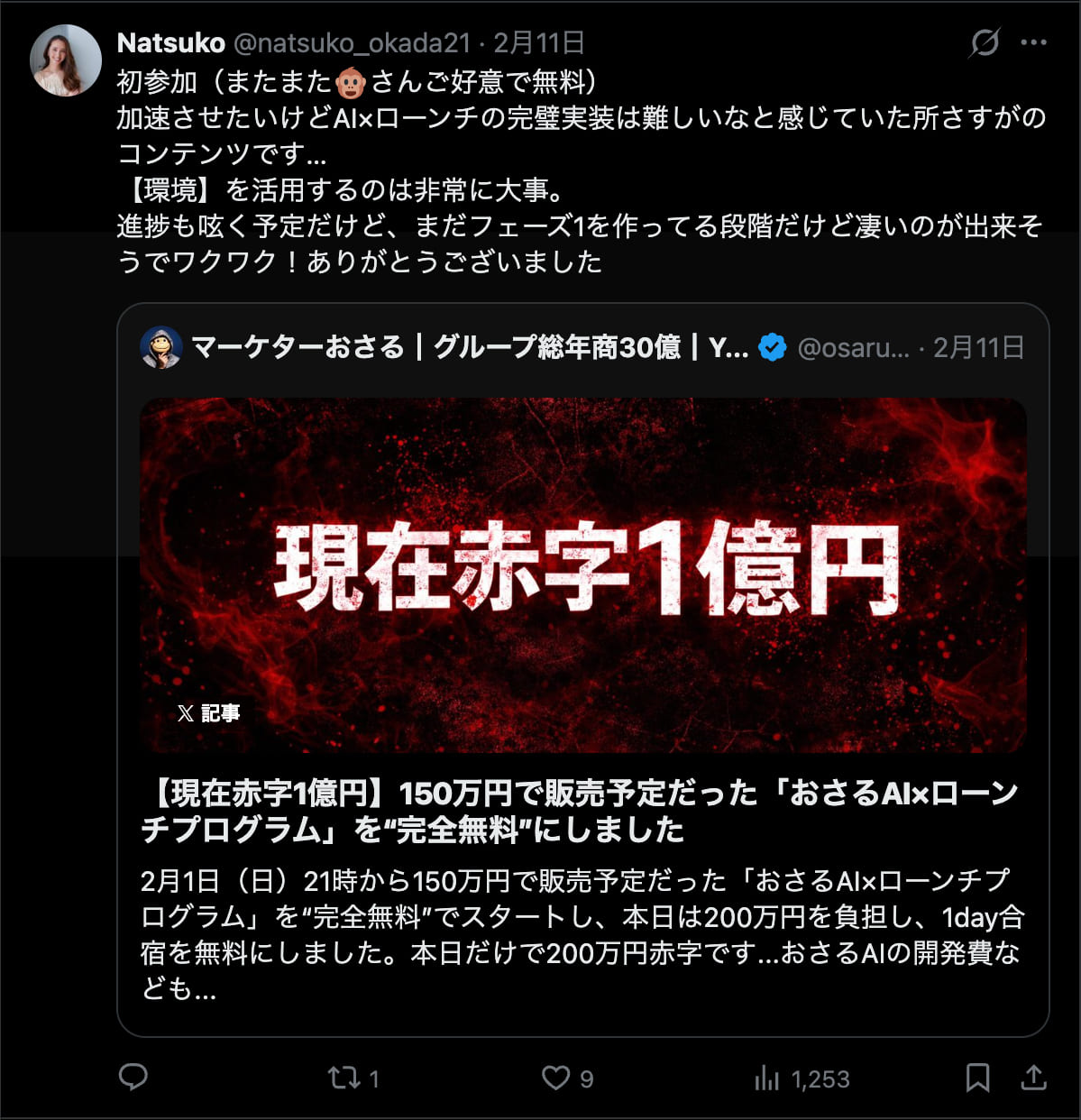Screen dimensions: 1081x1120
Task: Click the reply speech bubble icon
Action: coord(133,1077)
